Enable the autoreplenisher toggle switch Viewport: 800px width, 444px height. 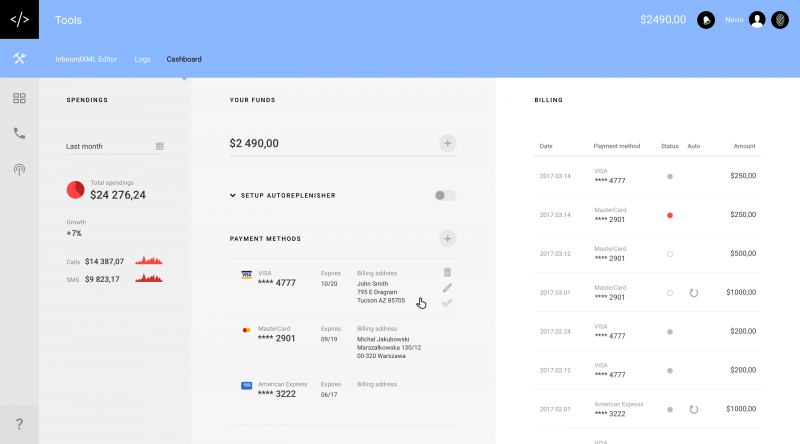(x=445, y=195)
